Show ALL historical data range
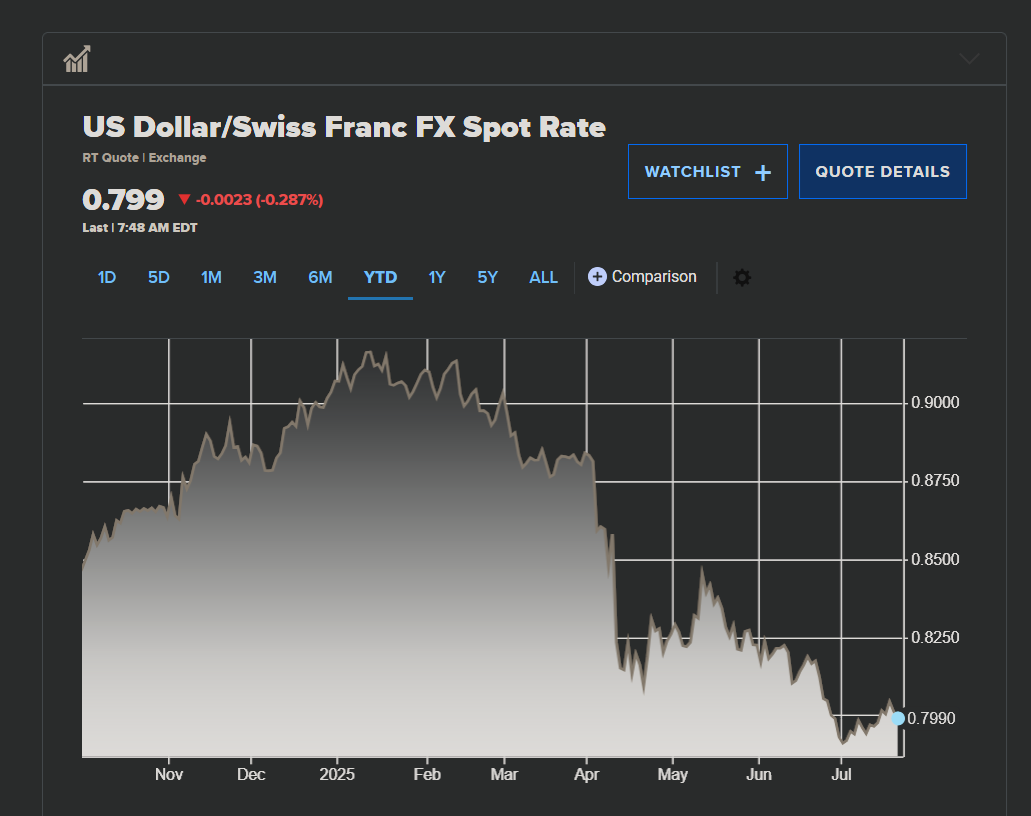This screenshot has width=1031, height=816. (x=543, y=277)
